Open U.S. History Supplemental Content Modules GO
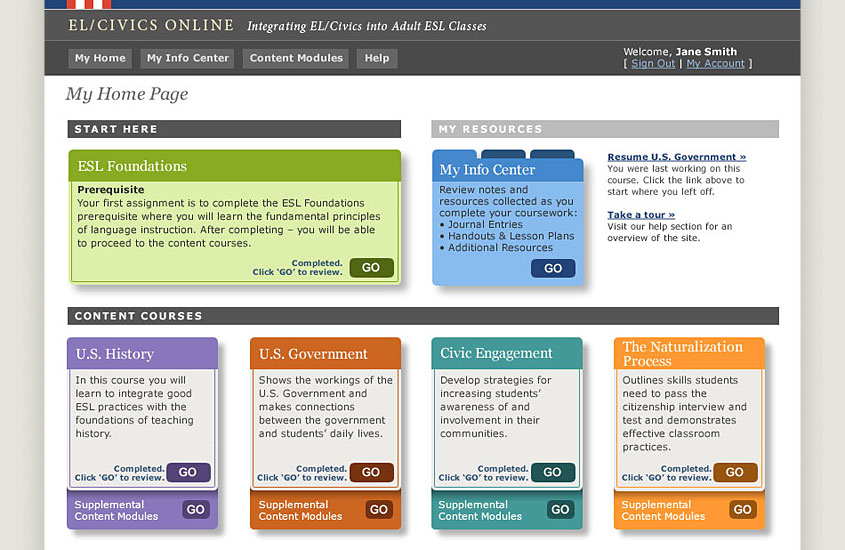The height and width of the screenshot is (550, 845). tap(196, 510)
